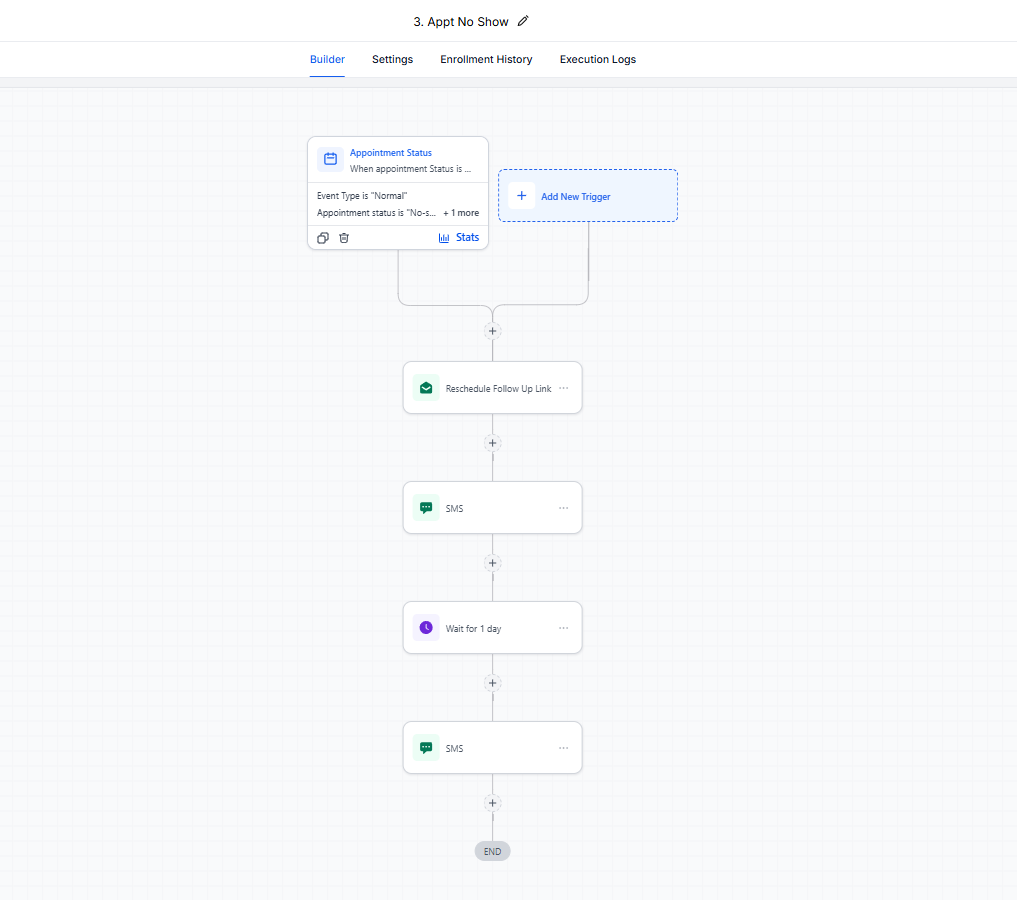Click the END node

pyautogui.click(x=492, y=851)
